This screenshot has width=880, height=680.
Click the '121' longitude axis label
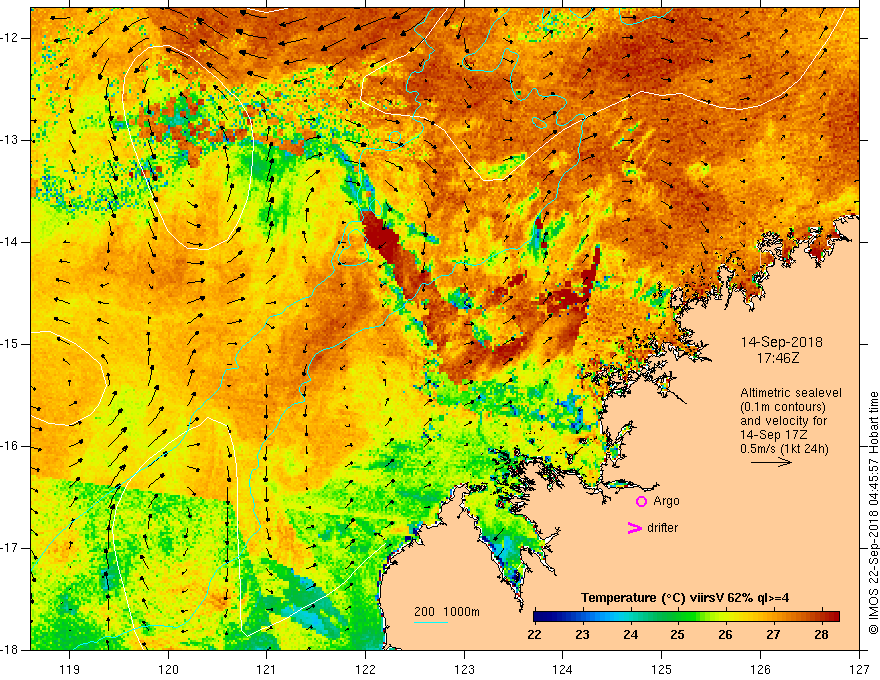[266, 669]
